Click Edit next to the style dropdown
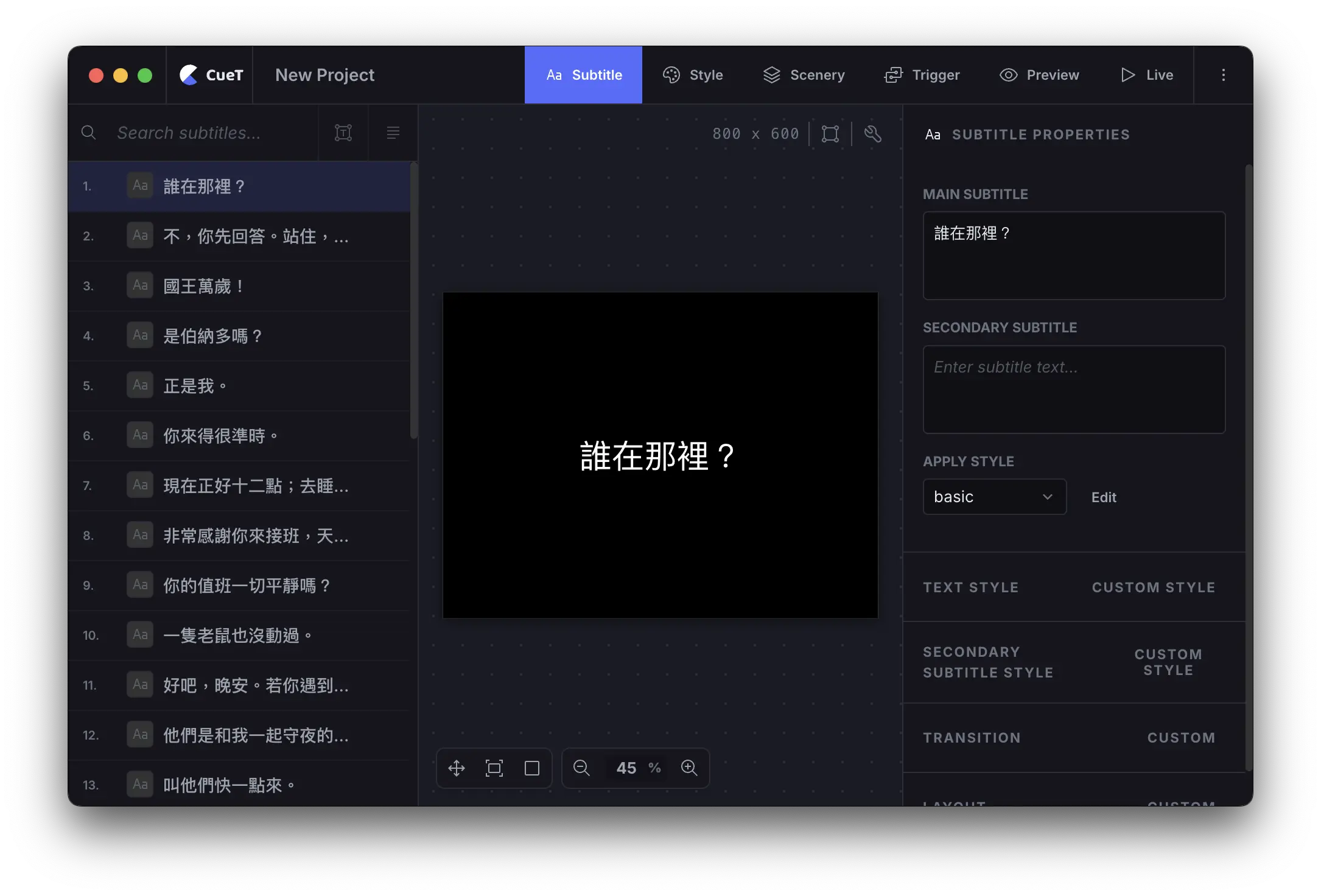This screenshot has width=1321, height=896. (1104, 497)
